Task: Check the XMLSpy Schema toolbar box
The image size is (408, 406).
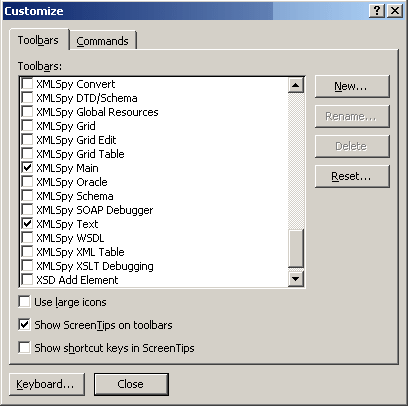Action: [27, 196]
